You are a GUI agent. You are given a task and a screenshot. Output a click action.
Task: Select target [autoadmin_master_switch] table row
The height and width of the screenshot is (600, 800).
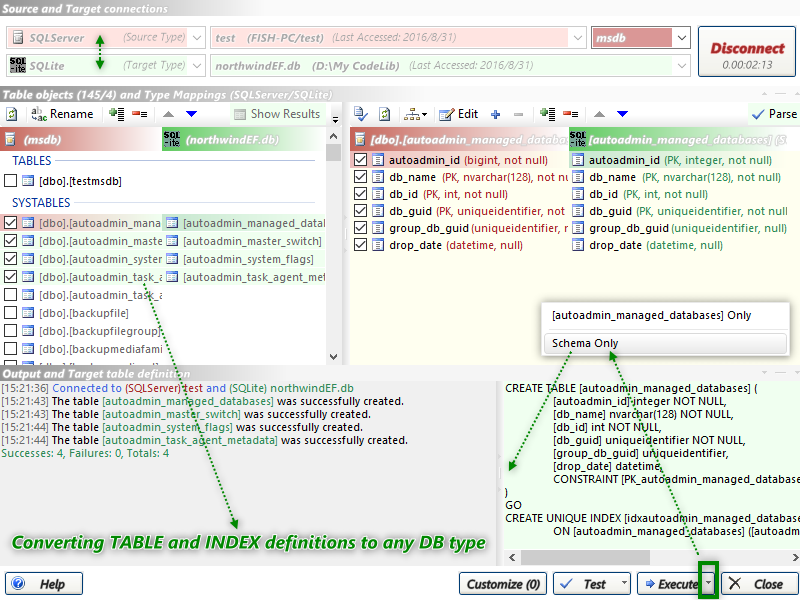pyautogui.click(x=244, y=241)
